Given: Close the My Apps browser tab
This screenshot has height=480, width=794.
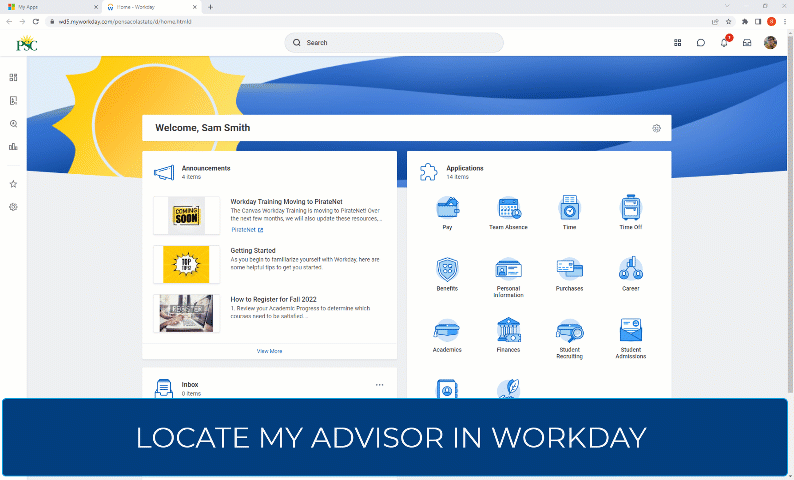Looking at the screenshot, I should tap(96, 7).
